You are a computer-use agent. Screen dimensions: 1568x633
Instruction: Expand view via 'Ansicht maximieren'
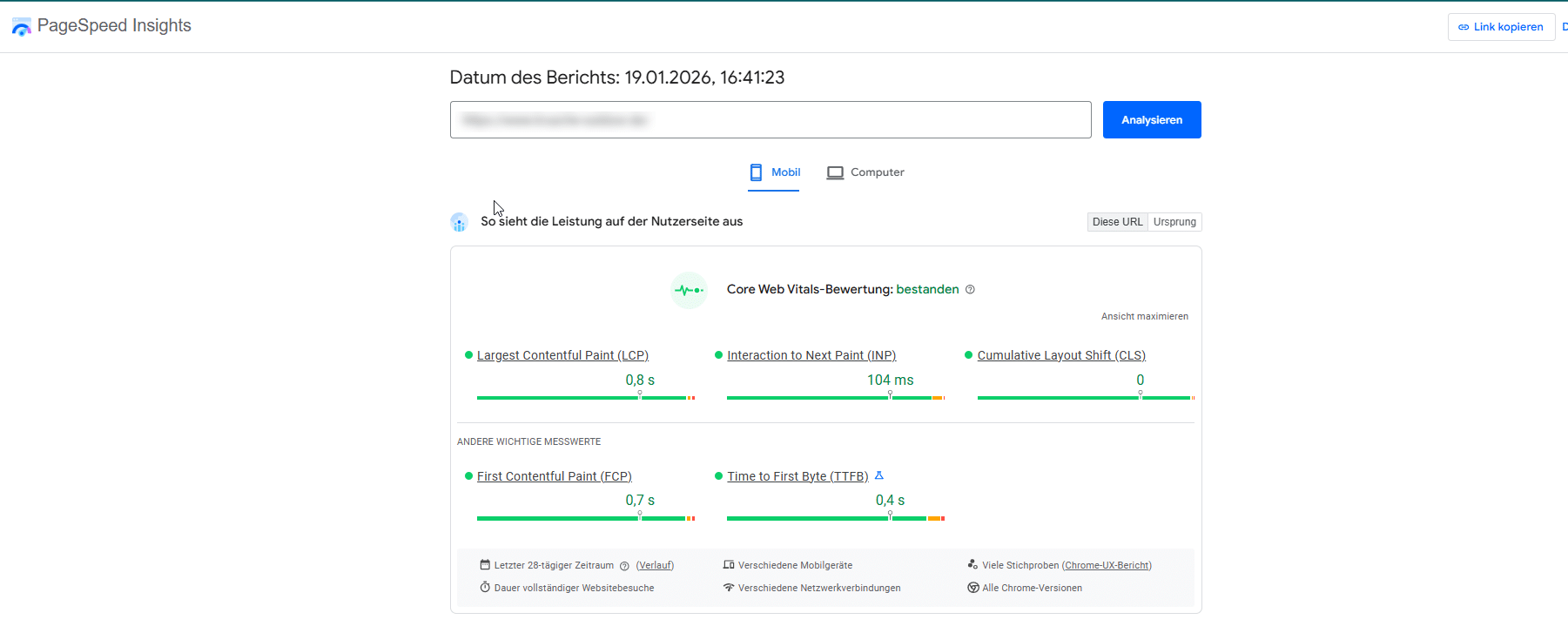tap(1145, 316)
